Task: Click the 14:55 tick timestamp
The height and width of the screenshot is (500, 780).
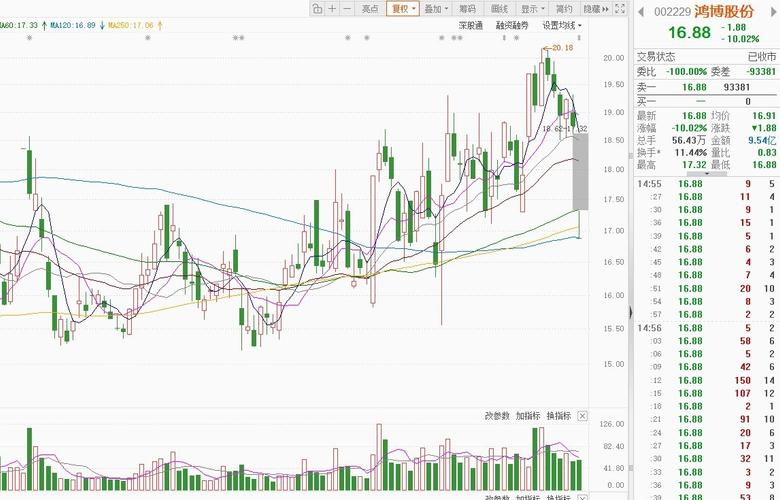Action: [x=649, y=184]
